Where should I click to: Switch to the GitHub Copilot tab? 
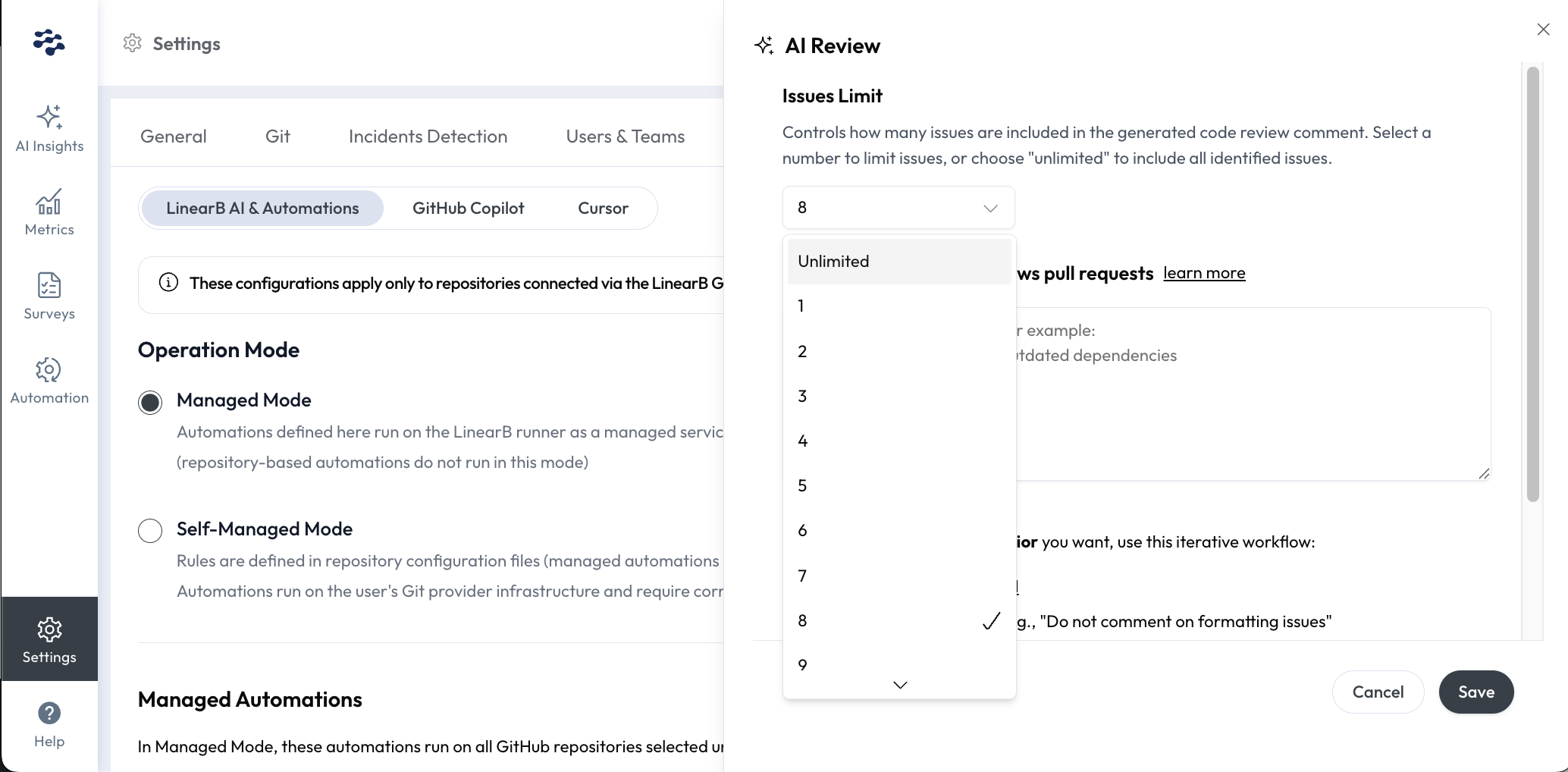point(468,209)
